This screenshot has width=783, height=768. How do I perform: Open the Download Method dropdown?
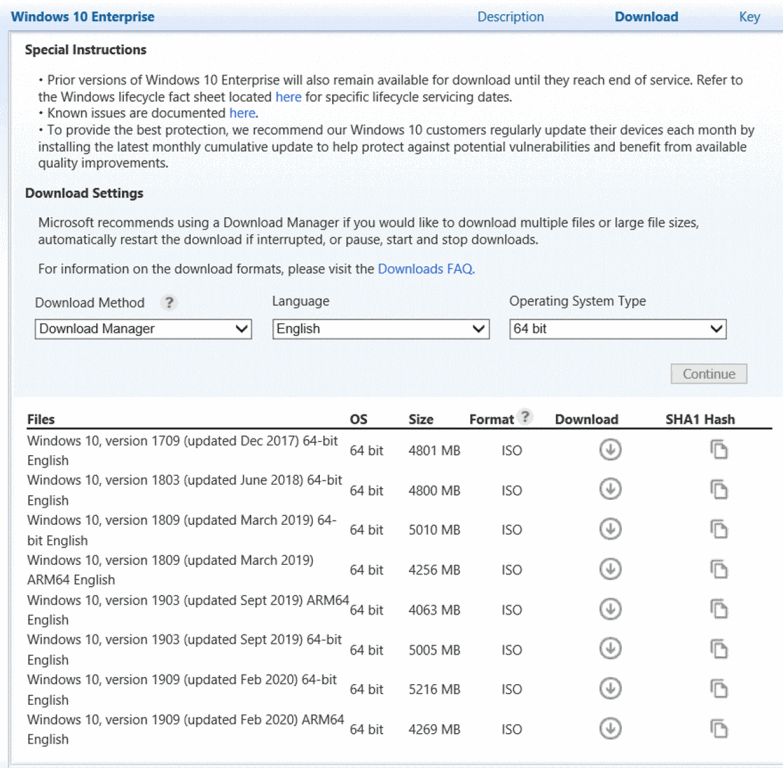click(143, 329)
